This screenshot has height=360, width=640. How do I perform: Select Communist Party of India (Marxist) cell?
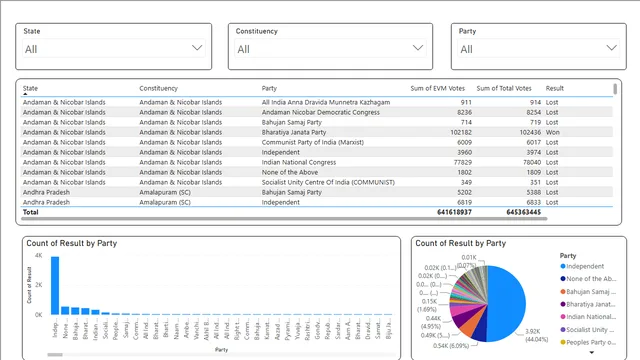click(313, 142)
